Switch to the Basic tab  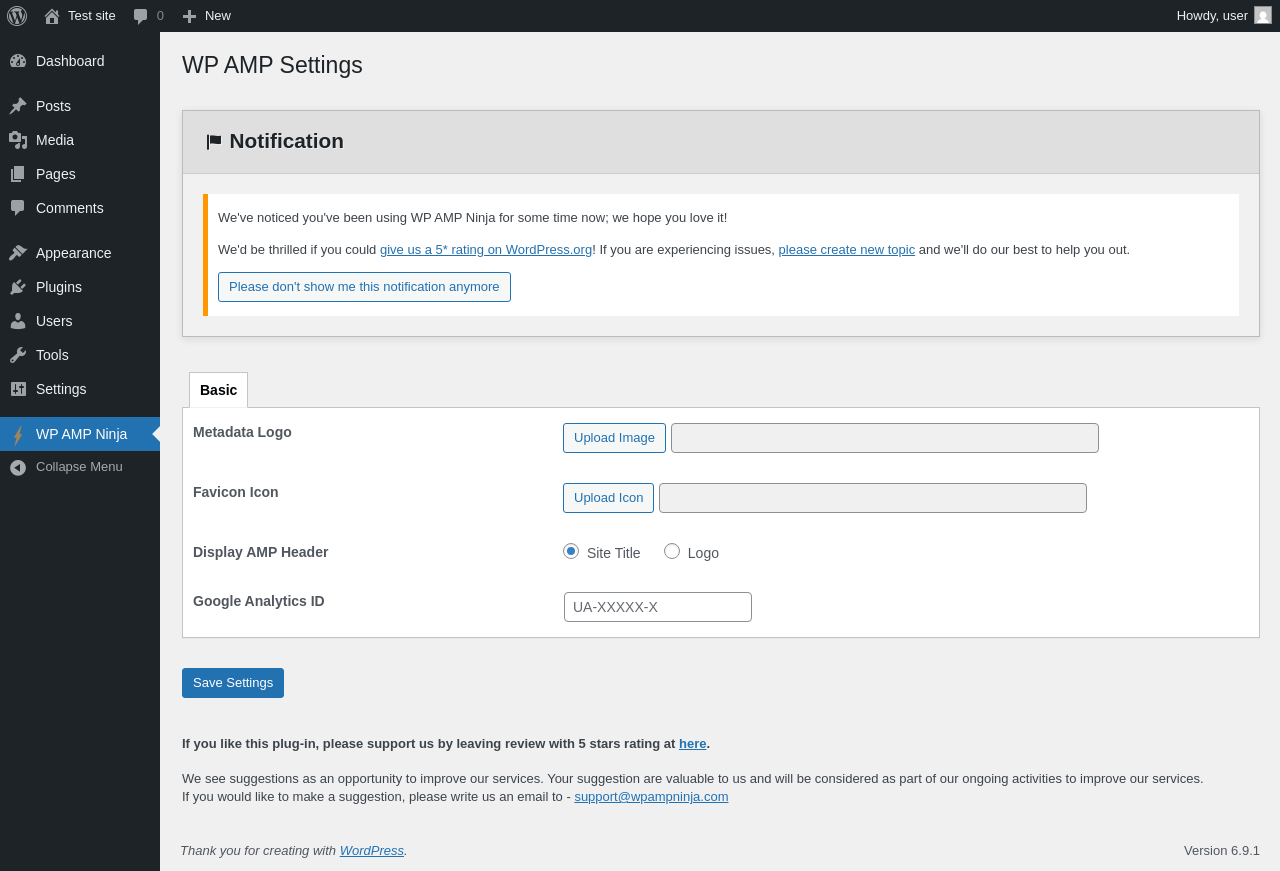tap(218, 390)
